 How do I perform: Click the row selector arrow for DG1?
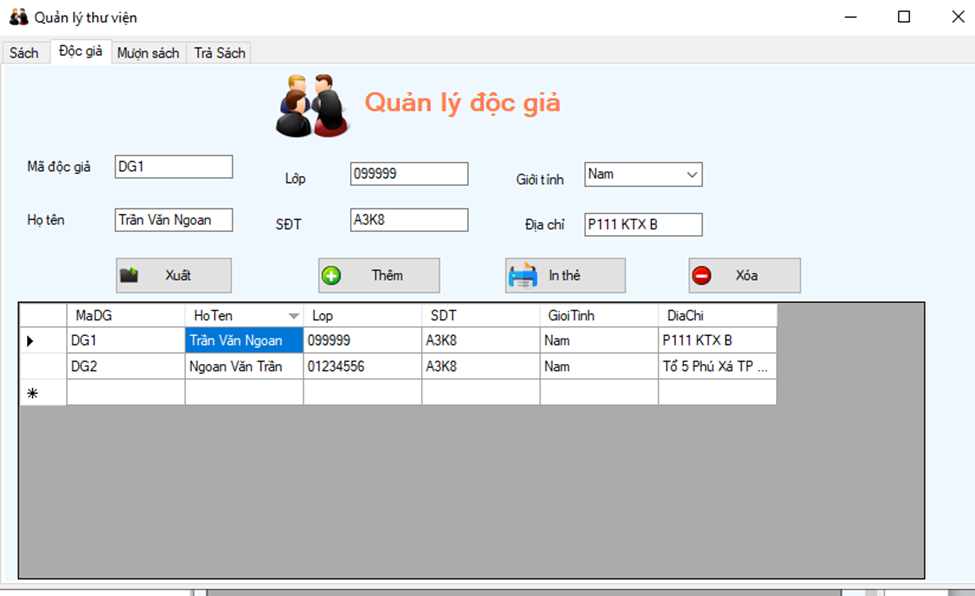(x=31, y=340)
